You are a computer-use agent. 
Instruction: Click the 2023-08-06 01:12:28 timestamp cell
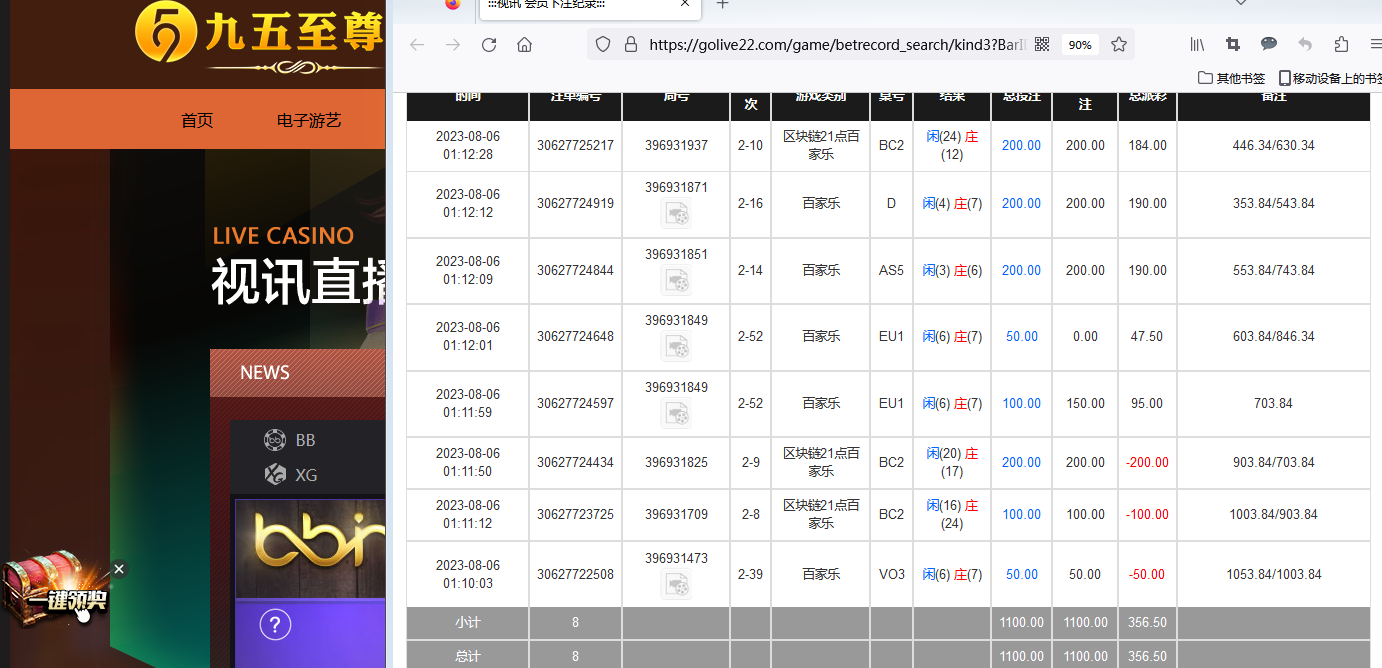pyautogui.click(x=468, y=146)
